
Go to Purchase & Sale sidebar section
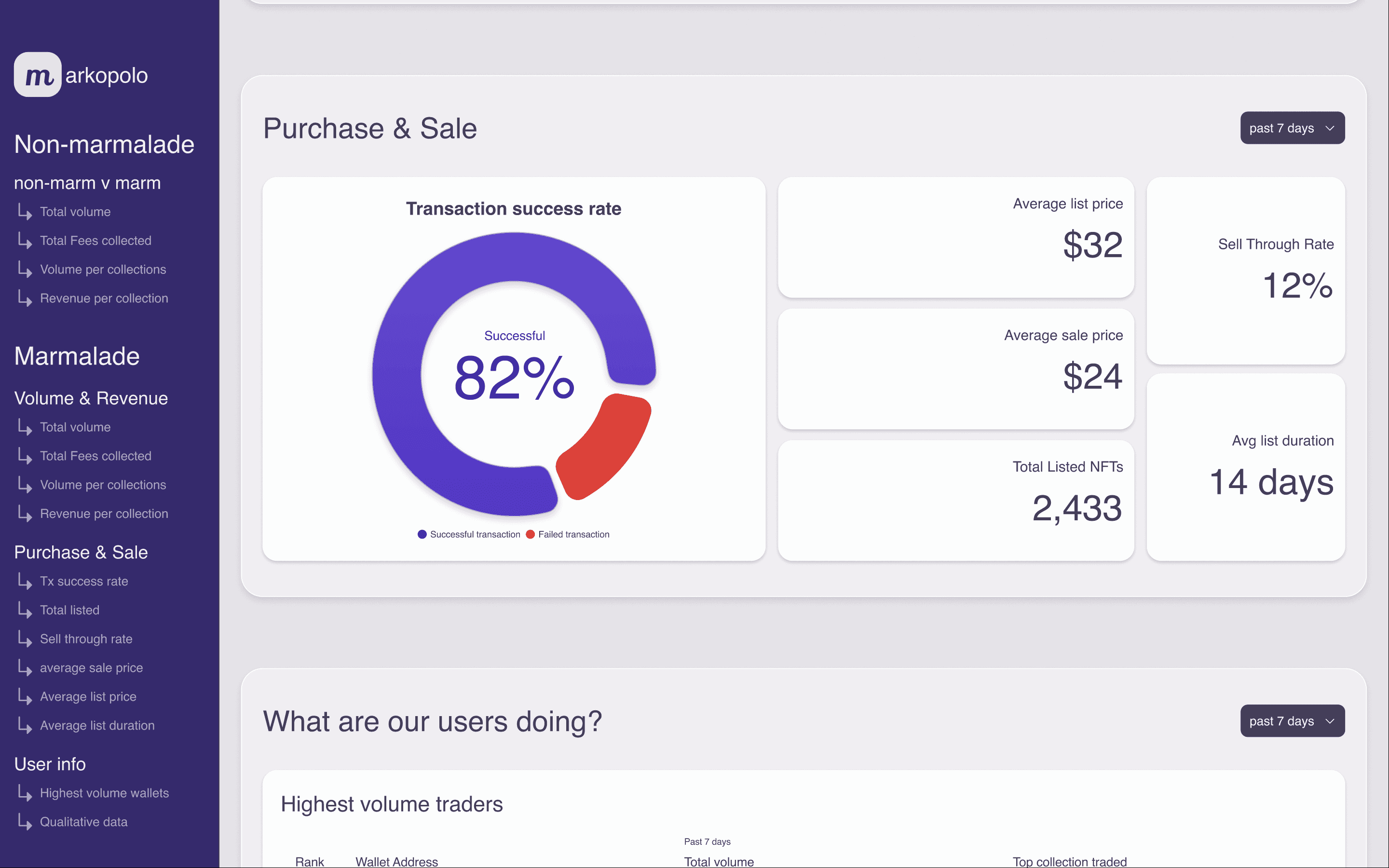[x=81, y=552]
